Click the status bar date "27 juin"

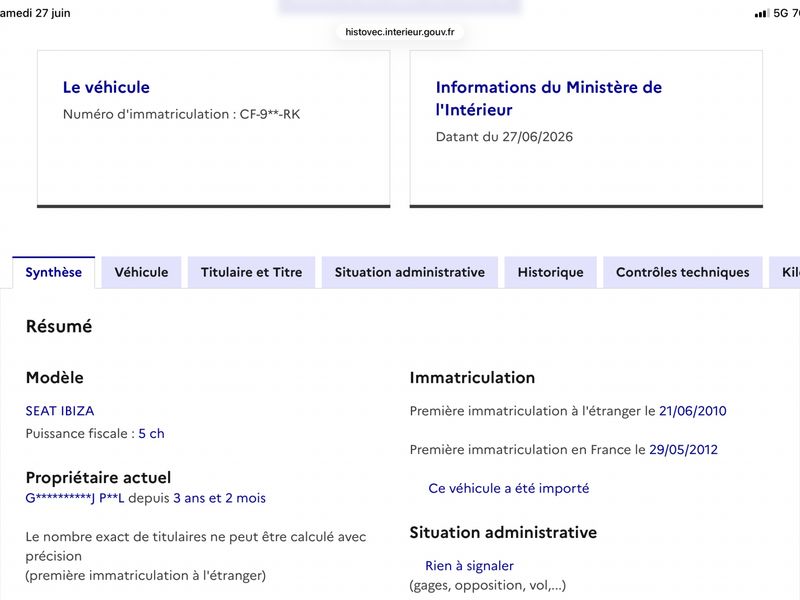53,13
